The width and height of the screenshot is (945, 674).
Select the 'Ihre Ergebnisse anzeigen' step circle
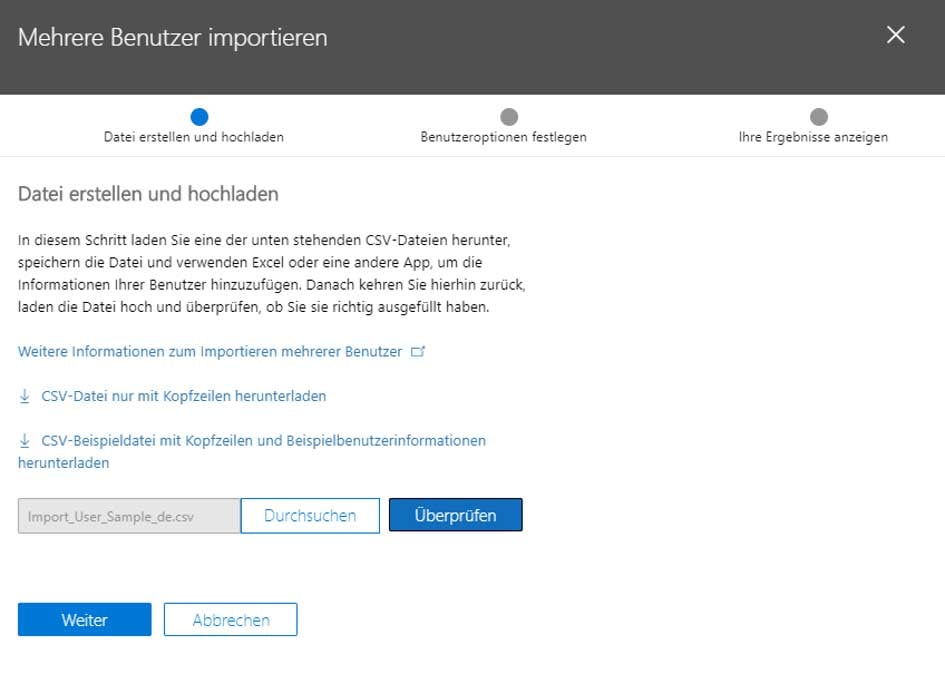pos(818,116)
